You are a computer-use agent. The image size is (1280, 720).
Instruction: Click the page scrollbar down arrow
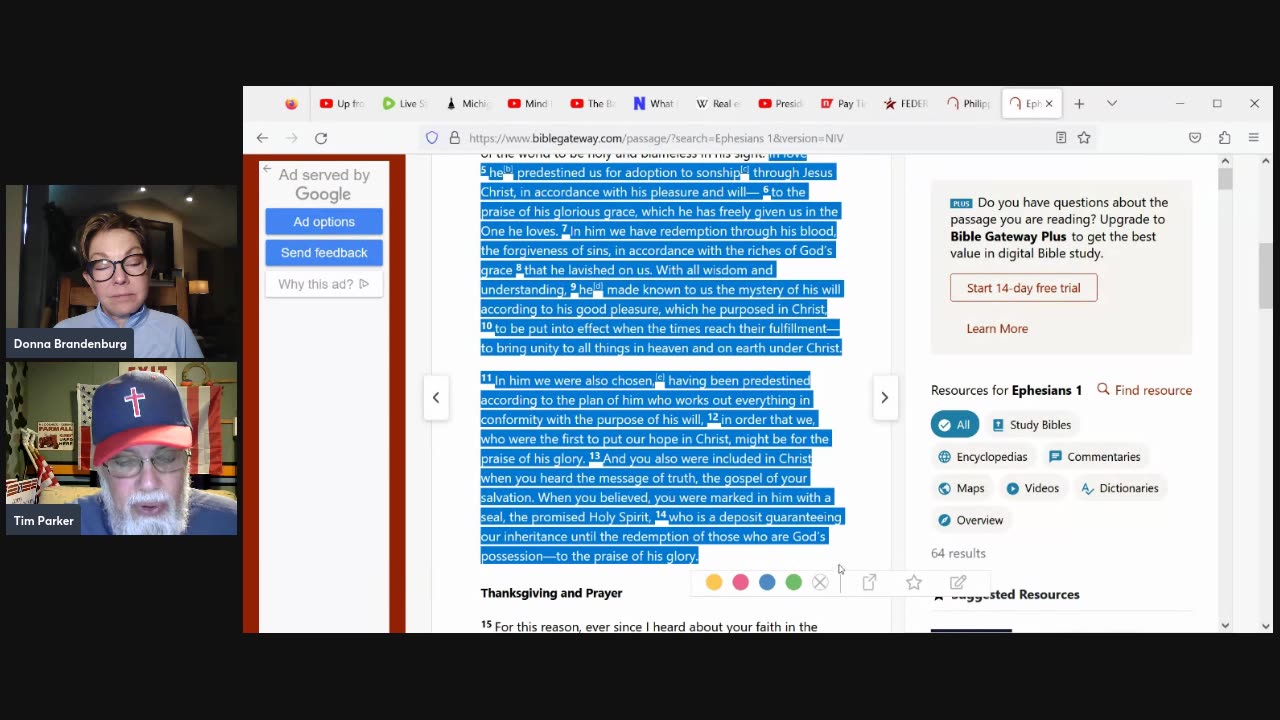click(1265, 626)
